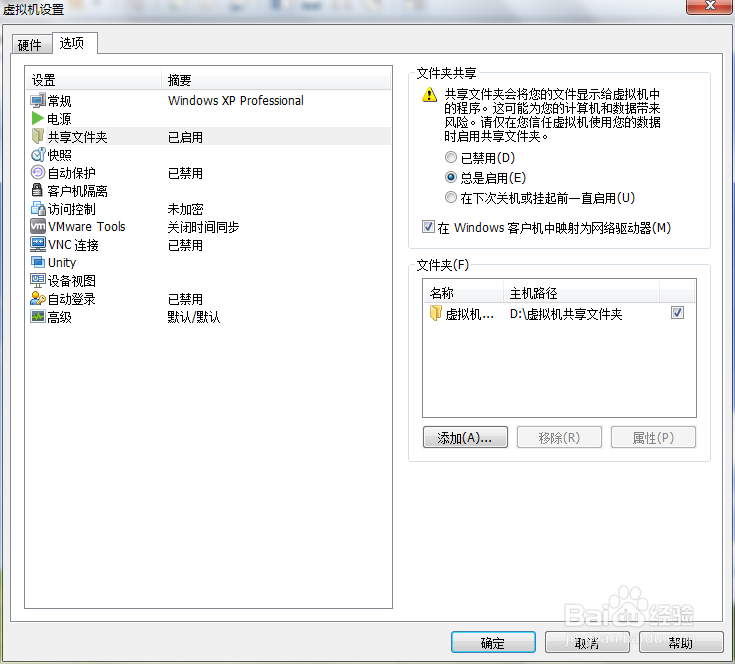Confirm with the 确定 button

pyautogui.click(x=493, y=642)
